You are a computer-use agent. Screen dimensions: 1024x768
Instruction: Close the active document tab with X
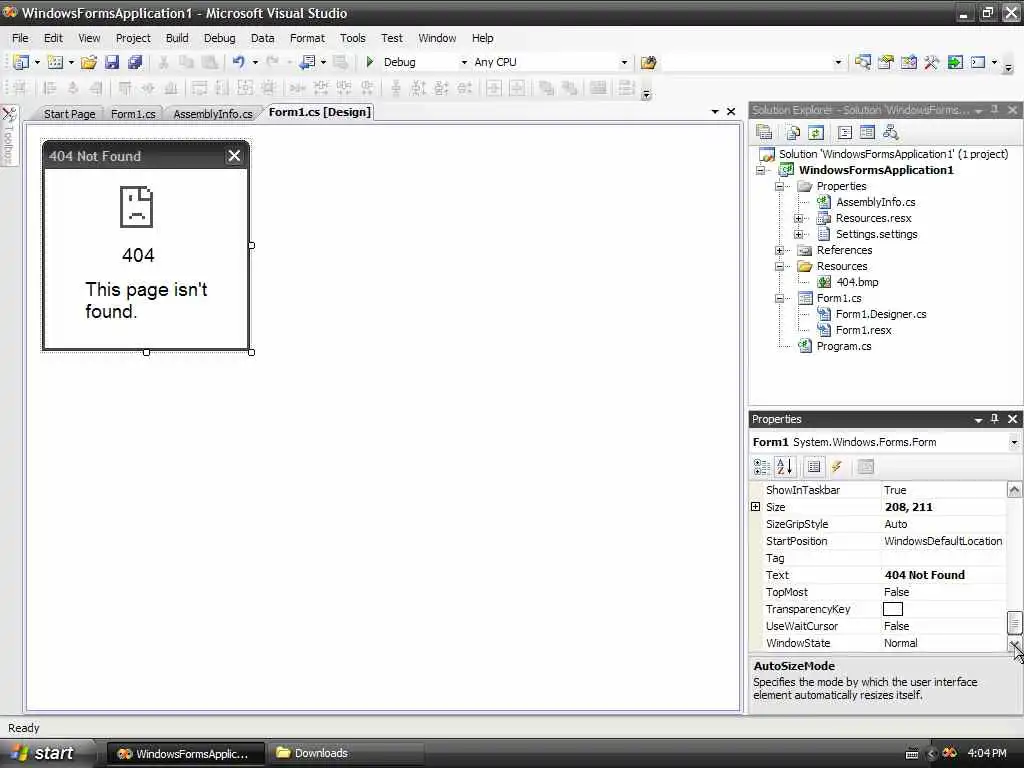coord(731,112)
